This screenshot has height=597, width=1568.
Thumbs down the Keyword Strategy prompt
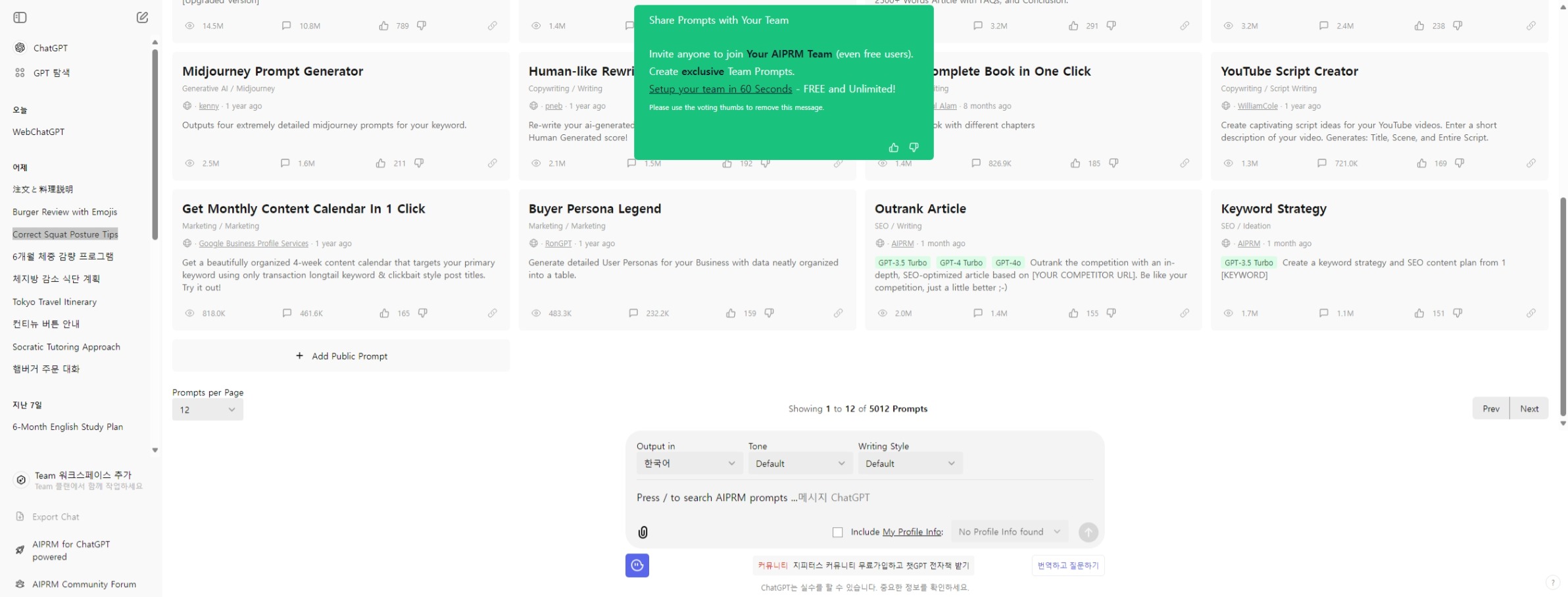tap(1458, 313)
